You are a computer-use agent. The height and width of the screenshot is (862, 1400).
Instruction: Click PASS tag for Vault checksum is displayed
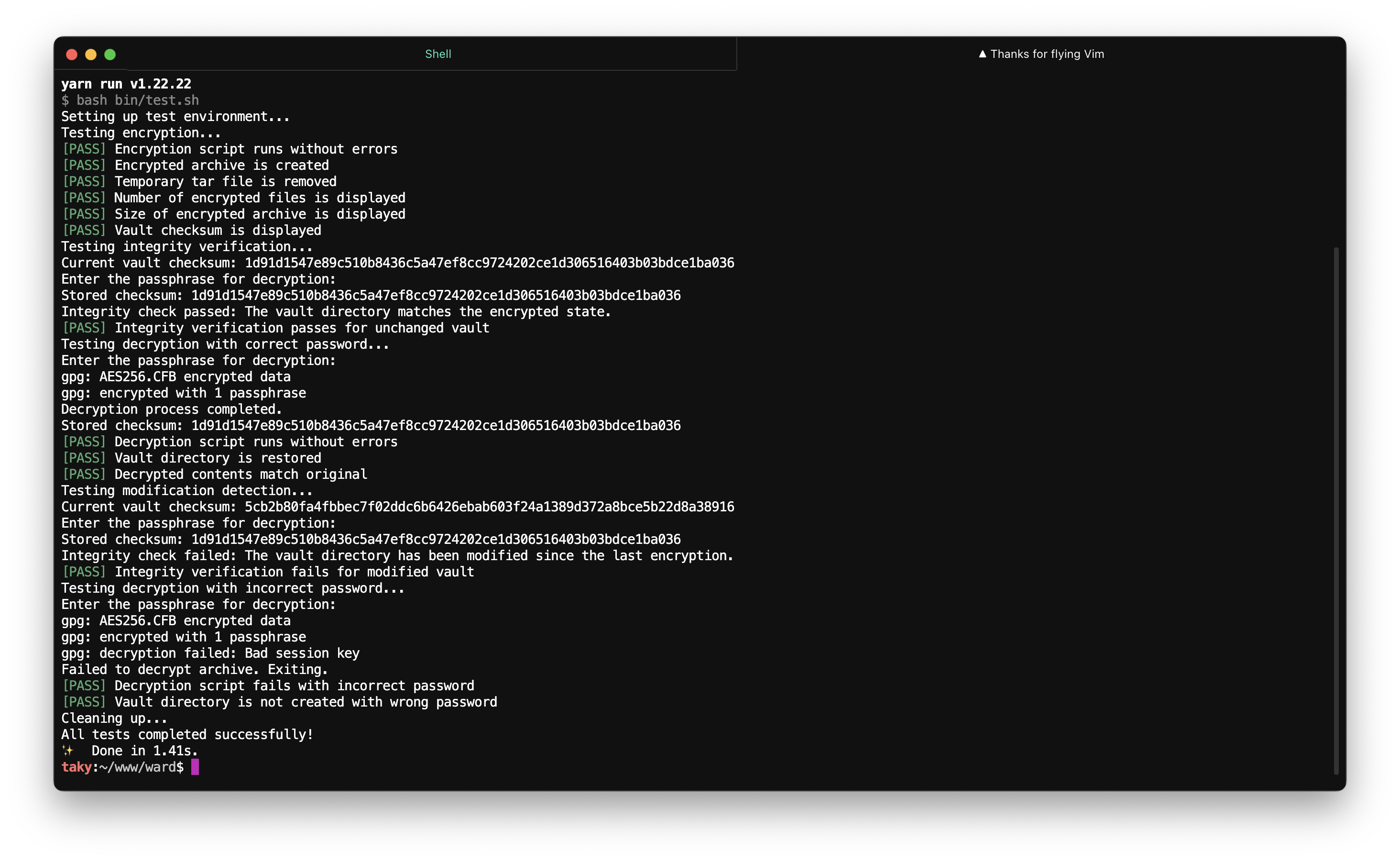pos(84,230)
